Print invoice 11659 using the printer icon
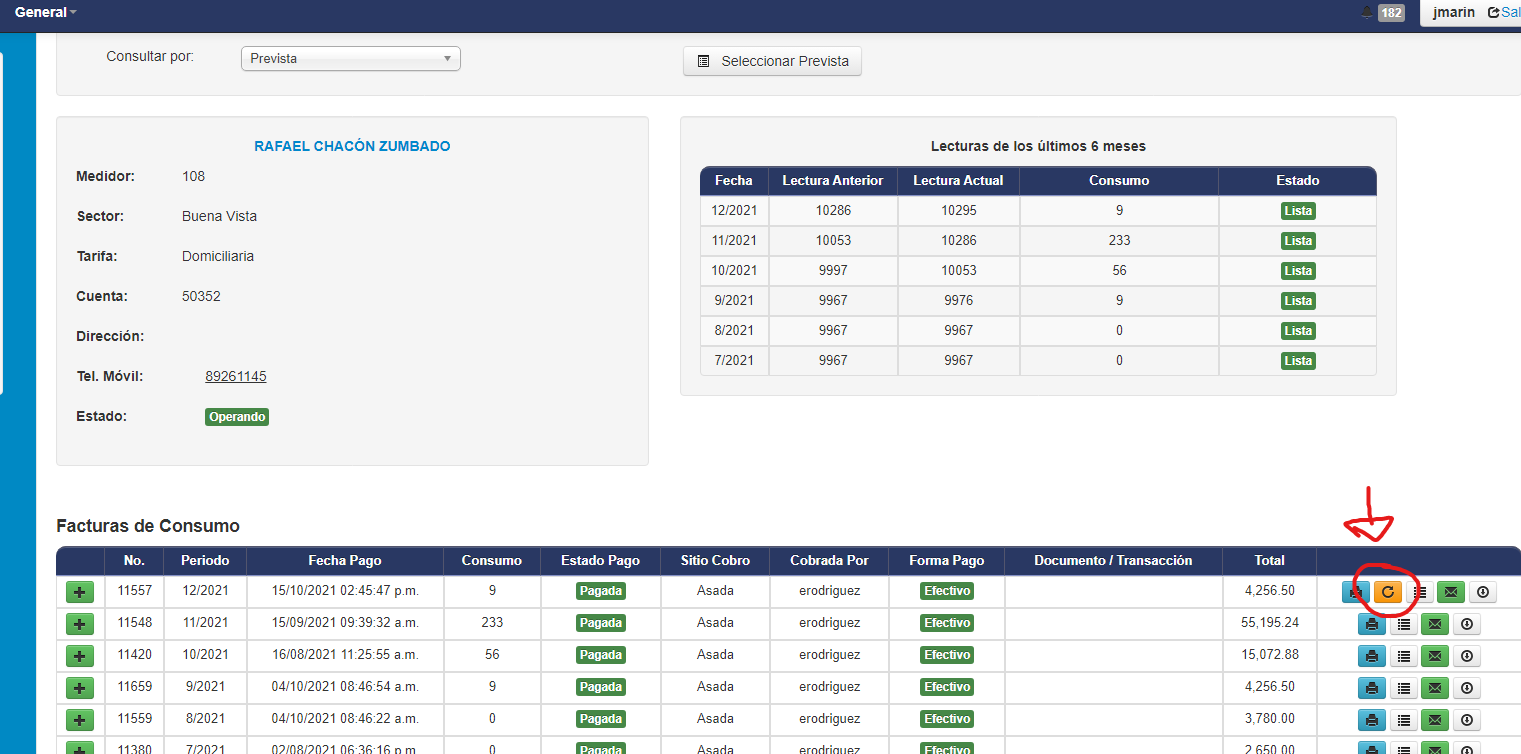 click(x=1372, y=688)
